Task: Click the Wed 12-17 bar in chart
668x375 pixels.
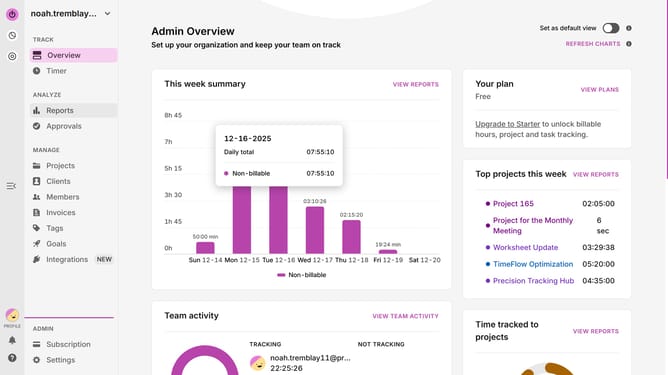Action: click(x=315, y=230)
